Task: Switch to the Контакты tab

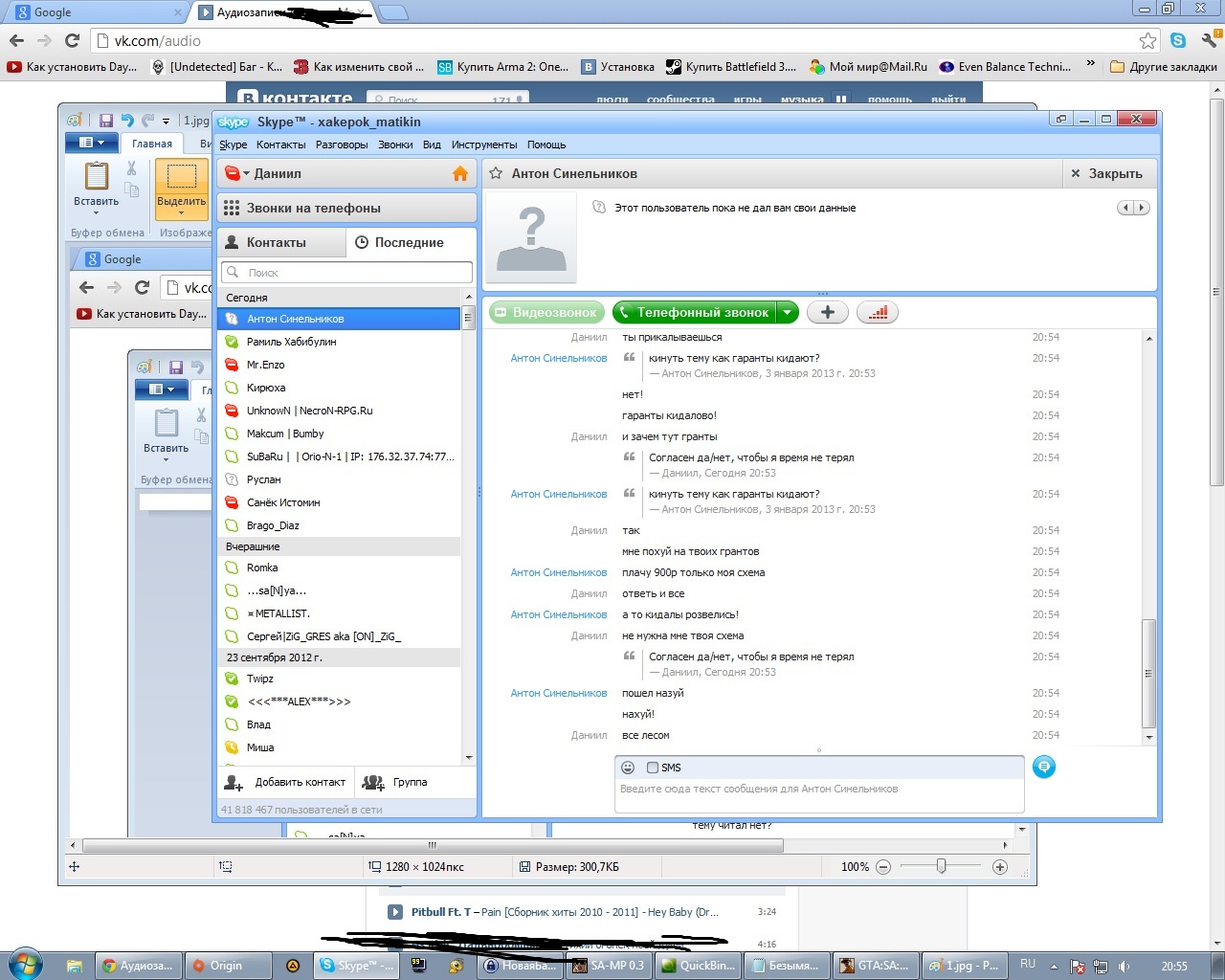Action: pos(281,242)
